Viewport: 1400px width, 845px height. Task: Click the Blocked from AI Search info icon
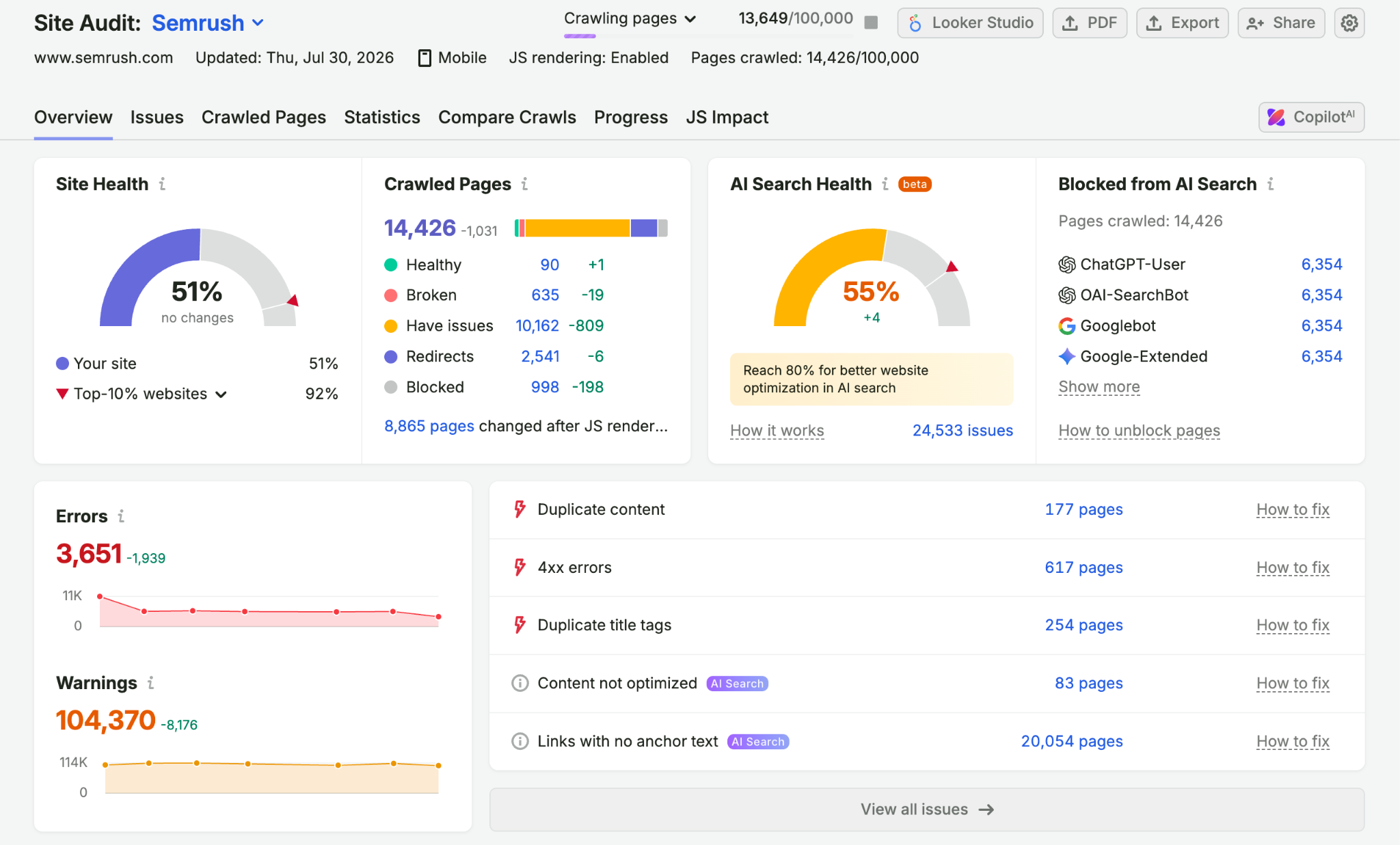point(1270,184)
